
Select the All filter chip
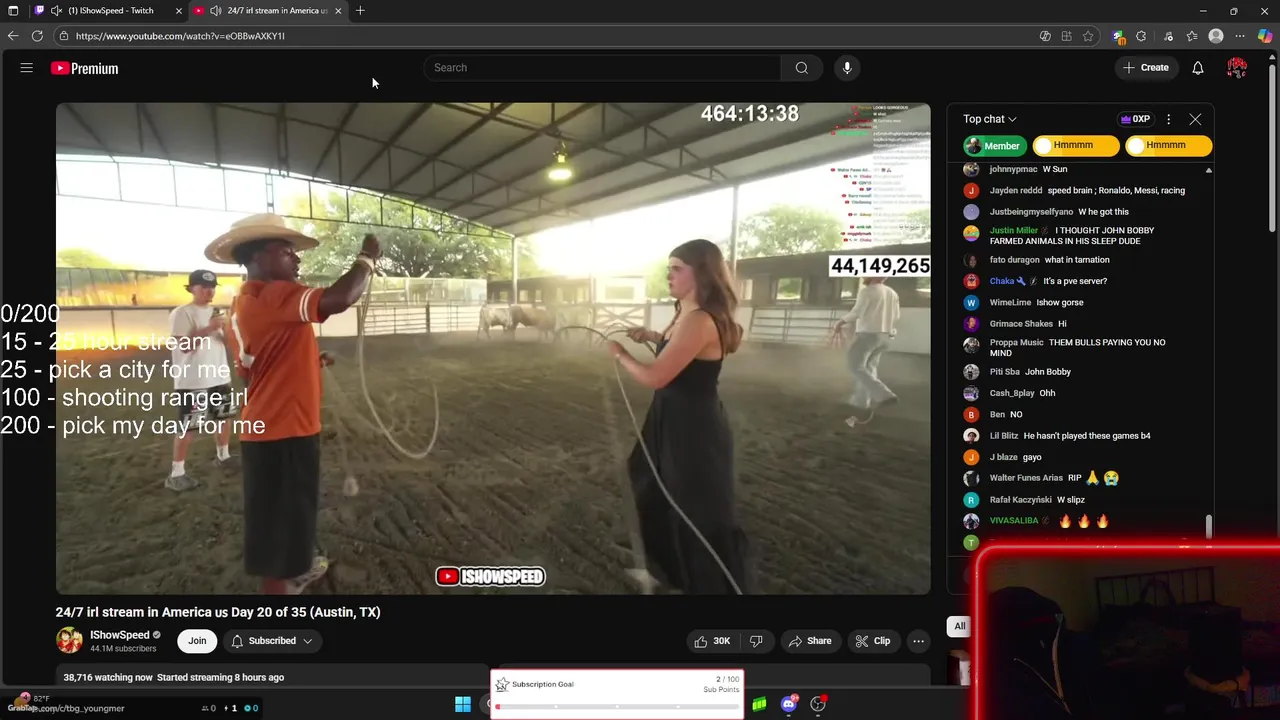pos(960,626)
